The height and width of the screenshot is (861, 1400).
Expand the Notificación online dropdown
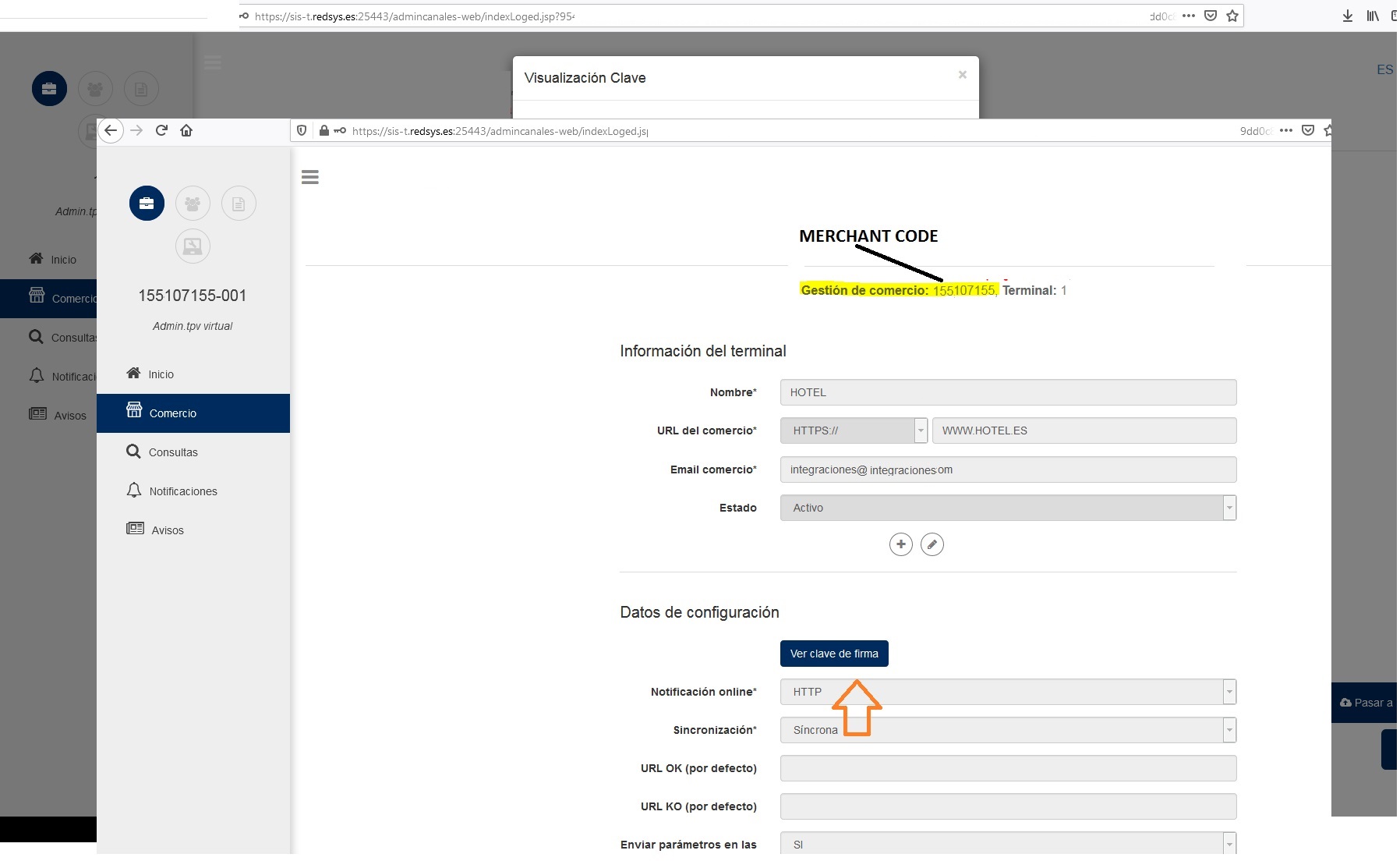[x=1007, y=692]
